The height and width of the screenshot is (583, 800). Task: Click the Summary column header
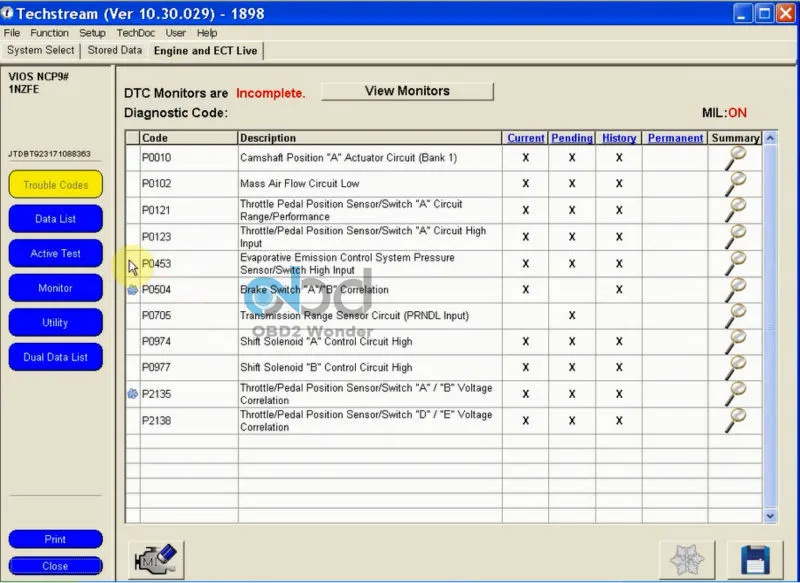click(x=735, y=138)
